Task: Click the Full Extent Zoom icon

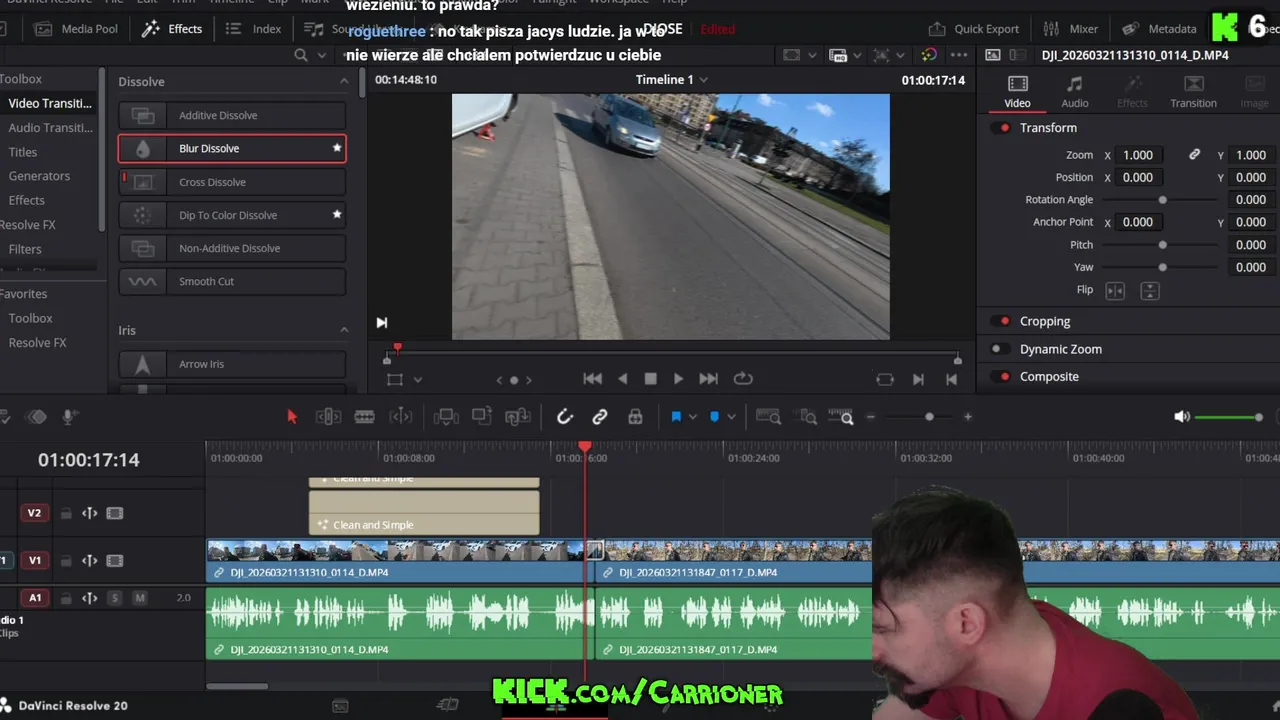Action: click(768, 417)
